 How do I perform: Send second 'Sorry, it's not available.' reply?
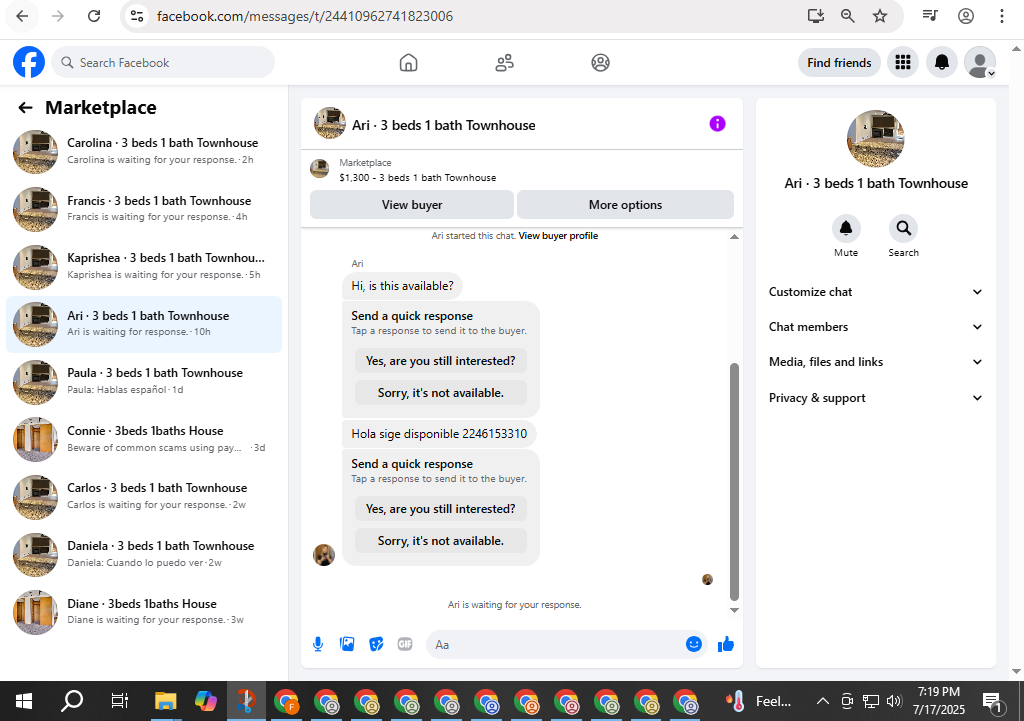(x=441, y=541)
